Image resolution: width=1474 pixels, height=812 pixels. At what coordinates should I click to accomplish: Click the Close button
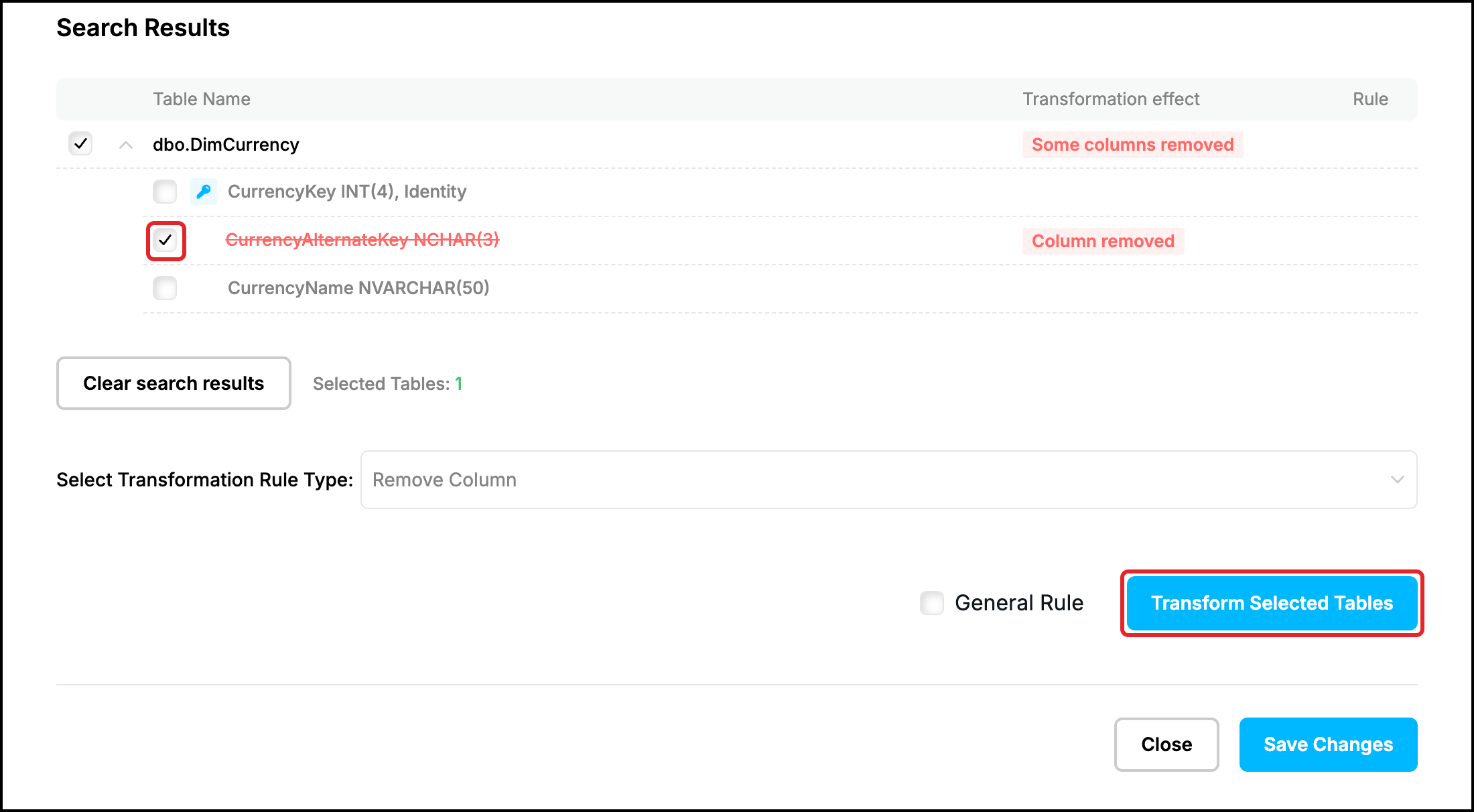tap(1166, 745)
